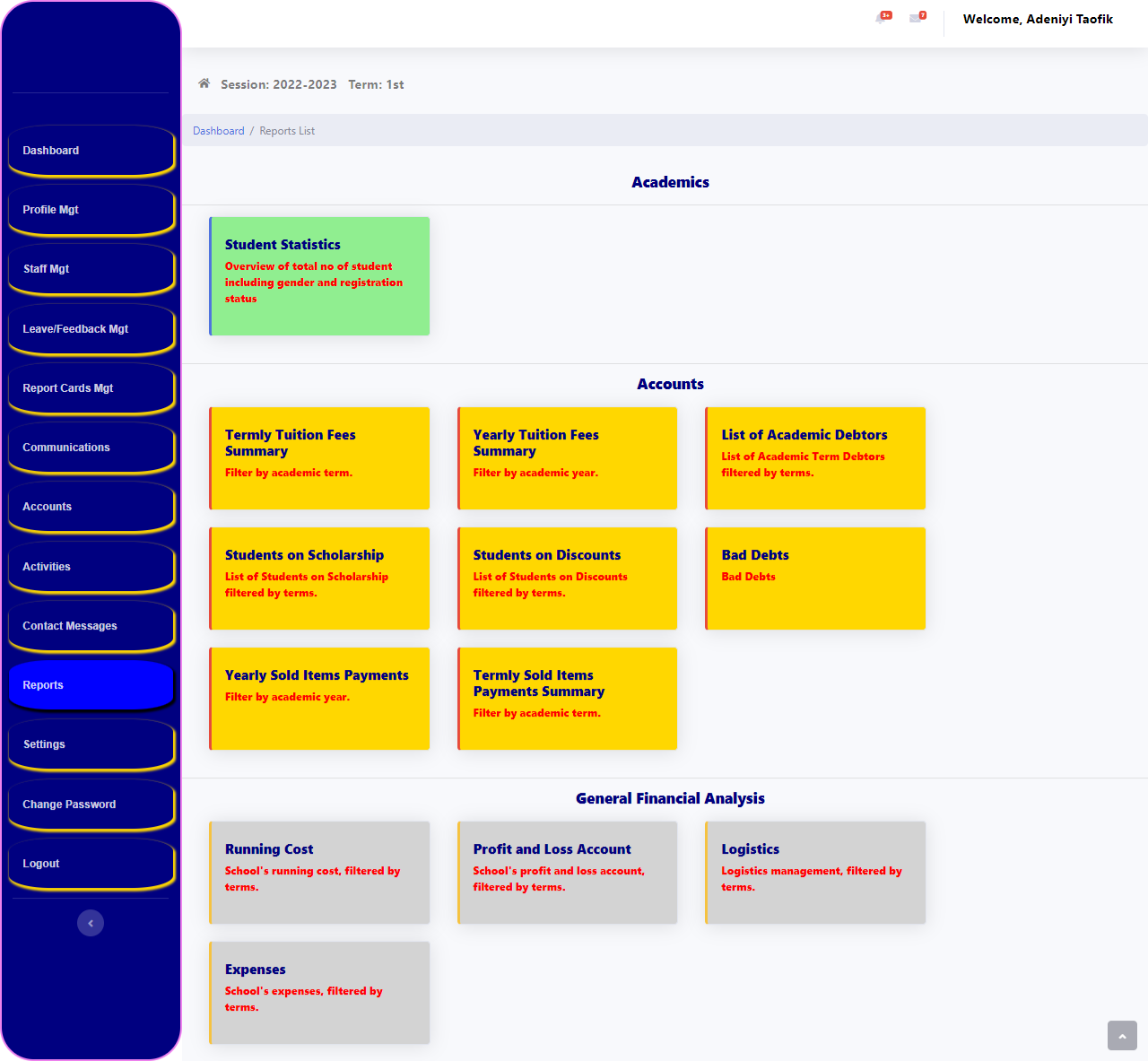Follow the Dashboard breadcrumb link
The image size is (1148, 1061).
click(218, 131)
